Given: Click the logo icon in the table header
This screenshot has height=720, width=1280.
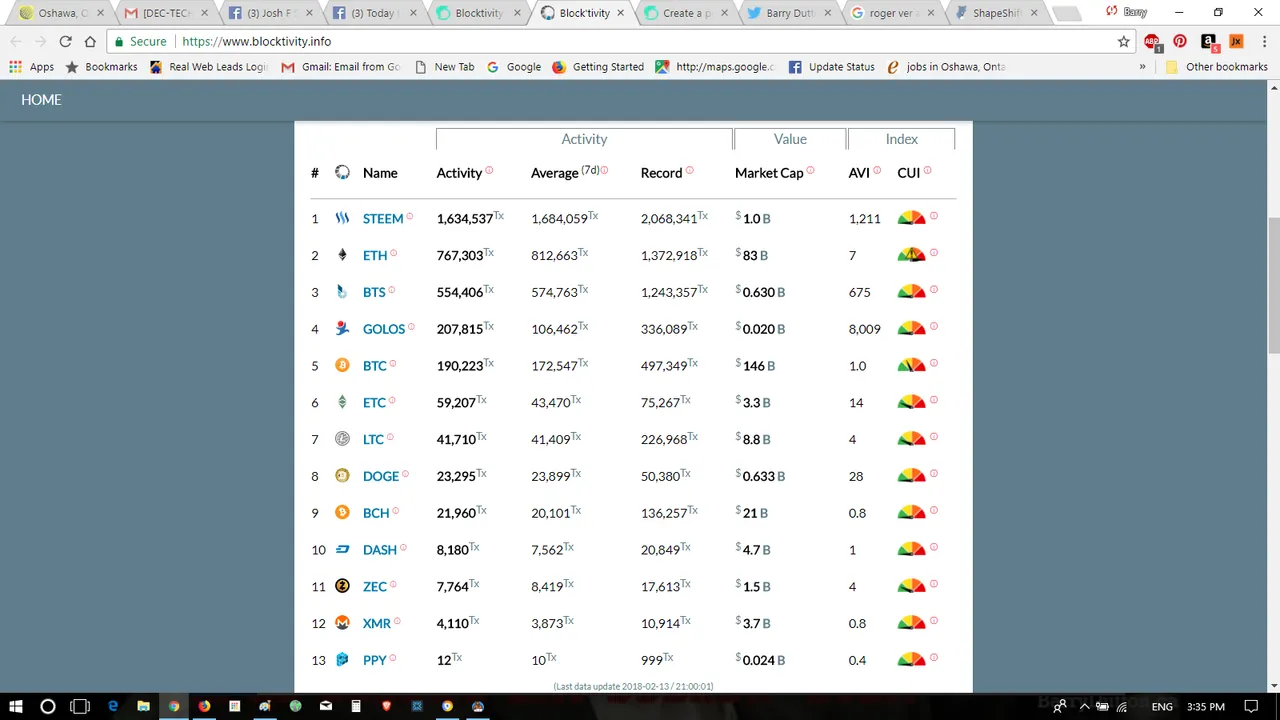Looking at the screenshot, I should coord(342,172).
